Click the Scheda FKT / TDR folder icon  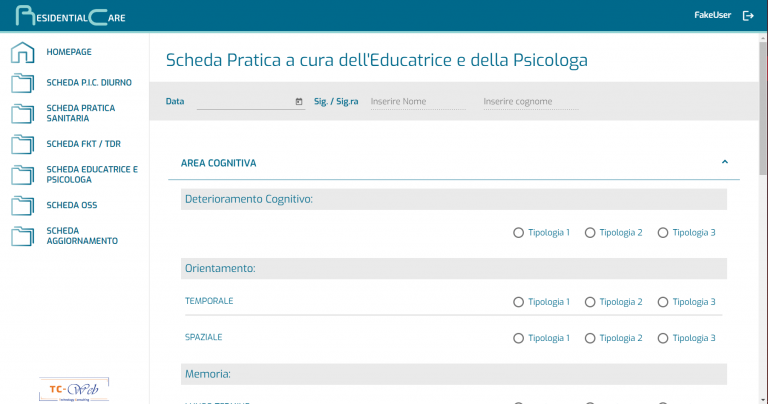tap(22, 144)
